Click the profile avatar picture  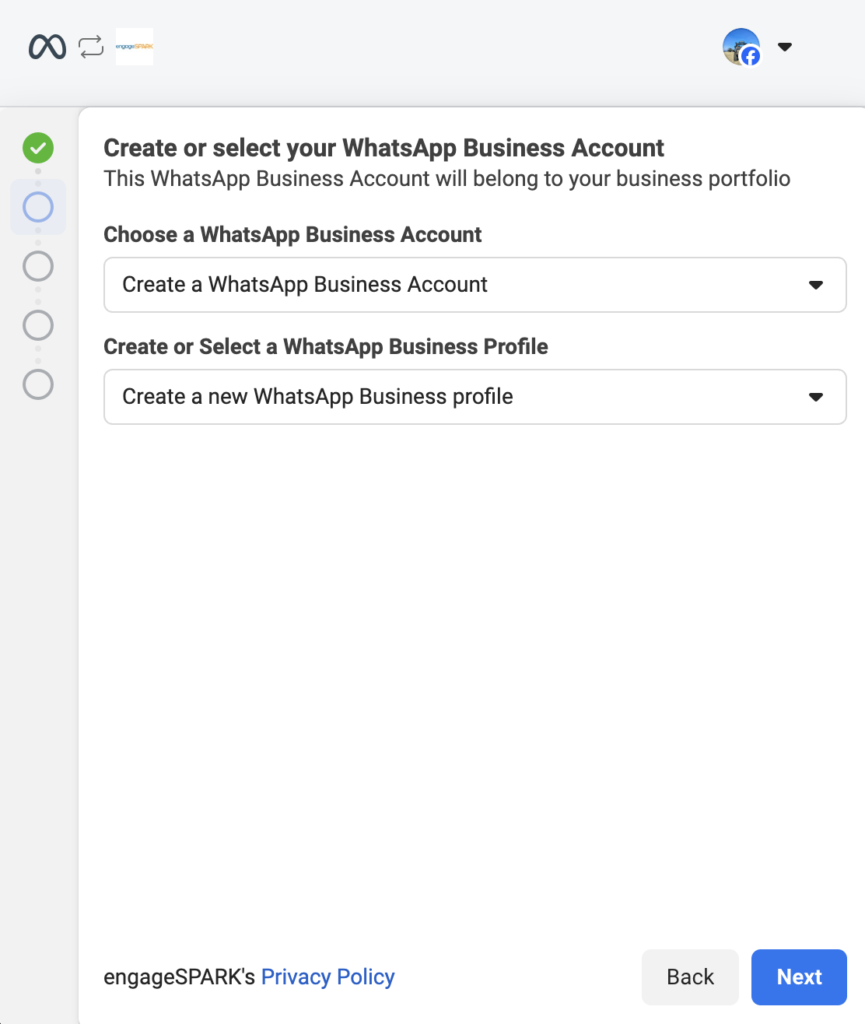(738, 44)
